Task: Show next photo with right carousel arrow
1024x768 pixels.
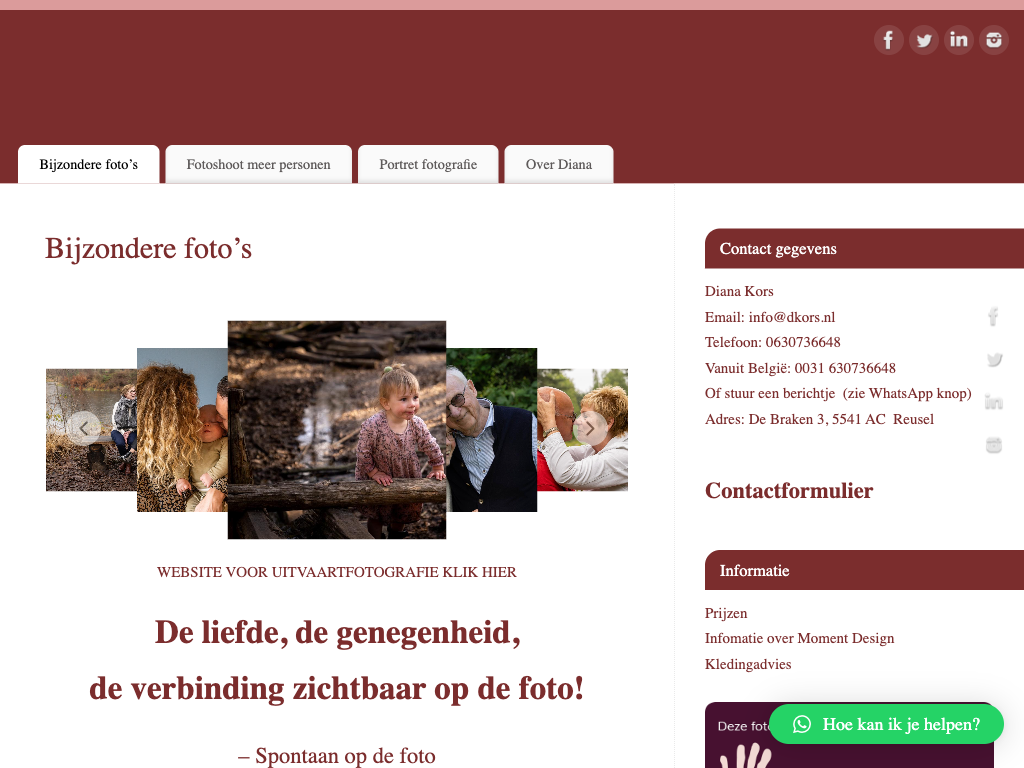Action: [590, 428]
